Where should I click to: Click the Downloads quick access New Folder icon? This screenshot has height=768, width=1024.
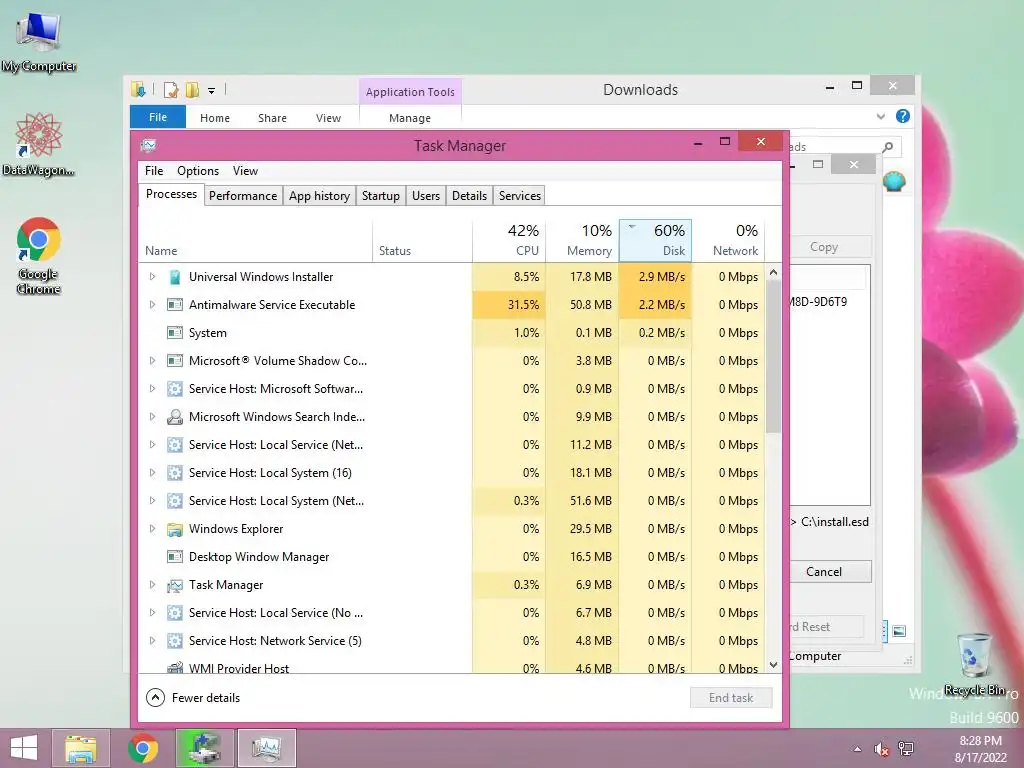point(192,89)
